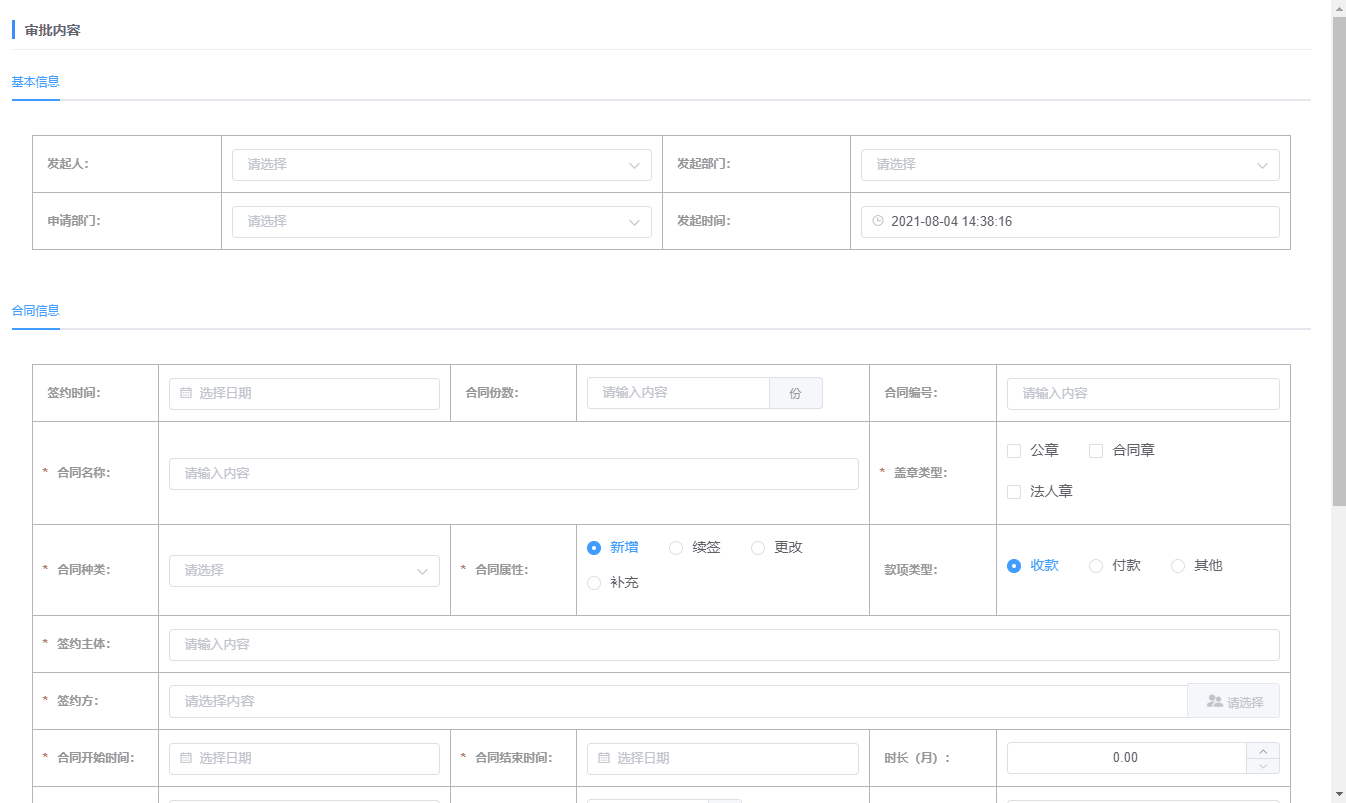Image resolution: width=1346 pixels, height=803 pixels.
Task: Switch to the 基本信息 tab
Action: pos(36,82)
